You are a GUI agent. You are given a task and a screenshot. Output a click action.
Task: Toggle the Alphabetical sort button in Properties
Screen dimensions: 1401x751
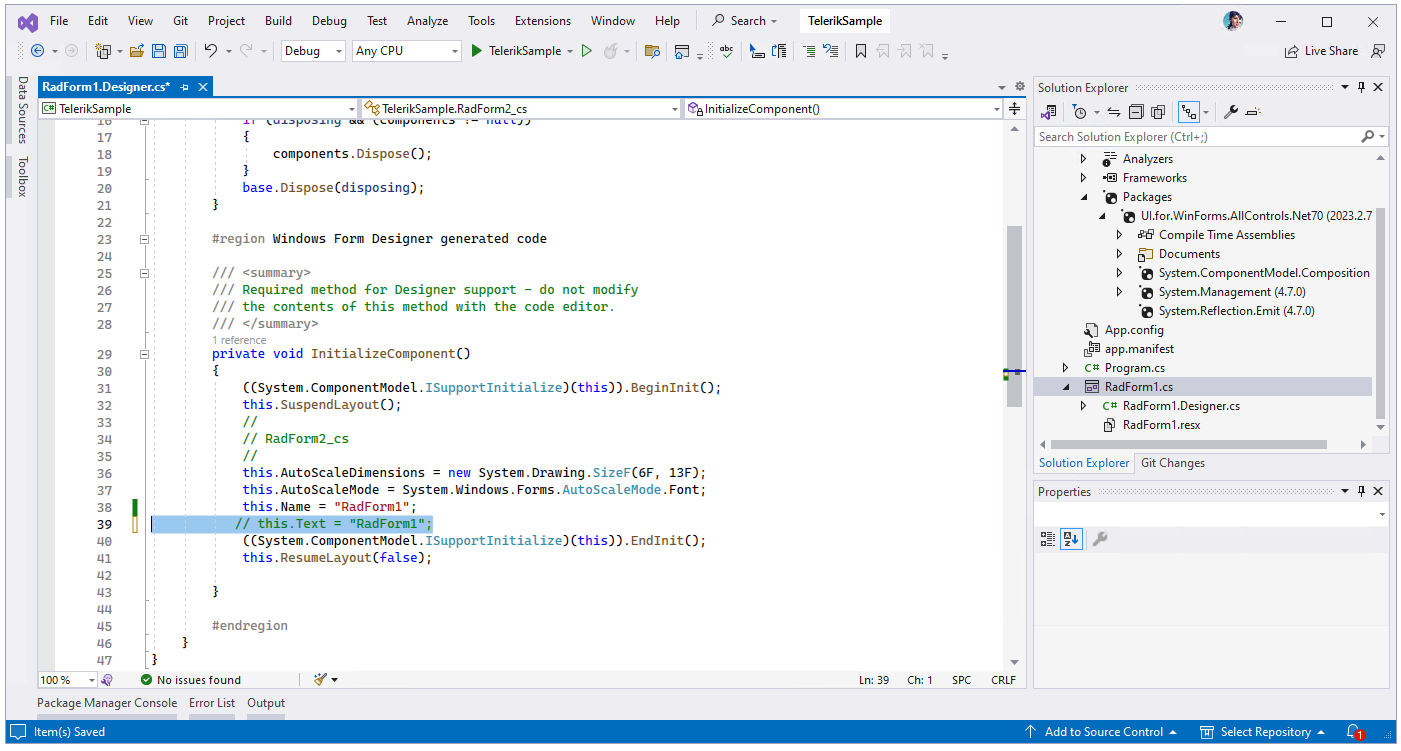[1071, 539]
